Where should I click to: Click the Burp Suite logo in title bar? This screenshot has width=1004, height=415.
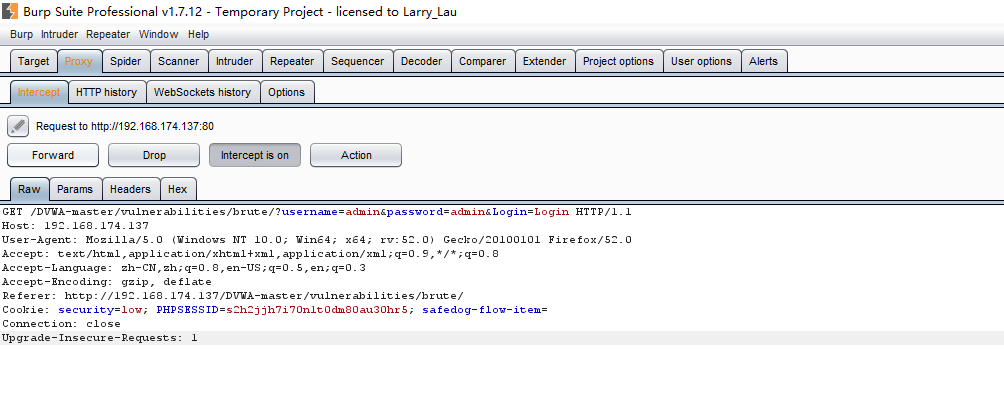point(10,11)
